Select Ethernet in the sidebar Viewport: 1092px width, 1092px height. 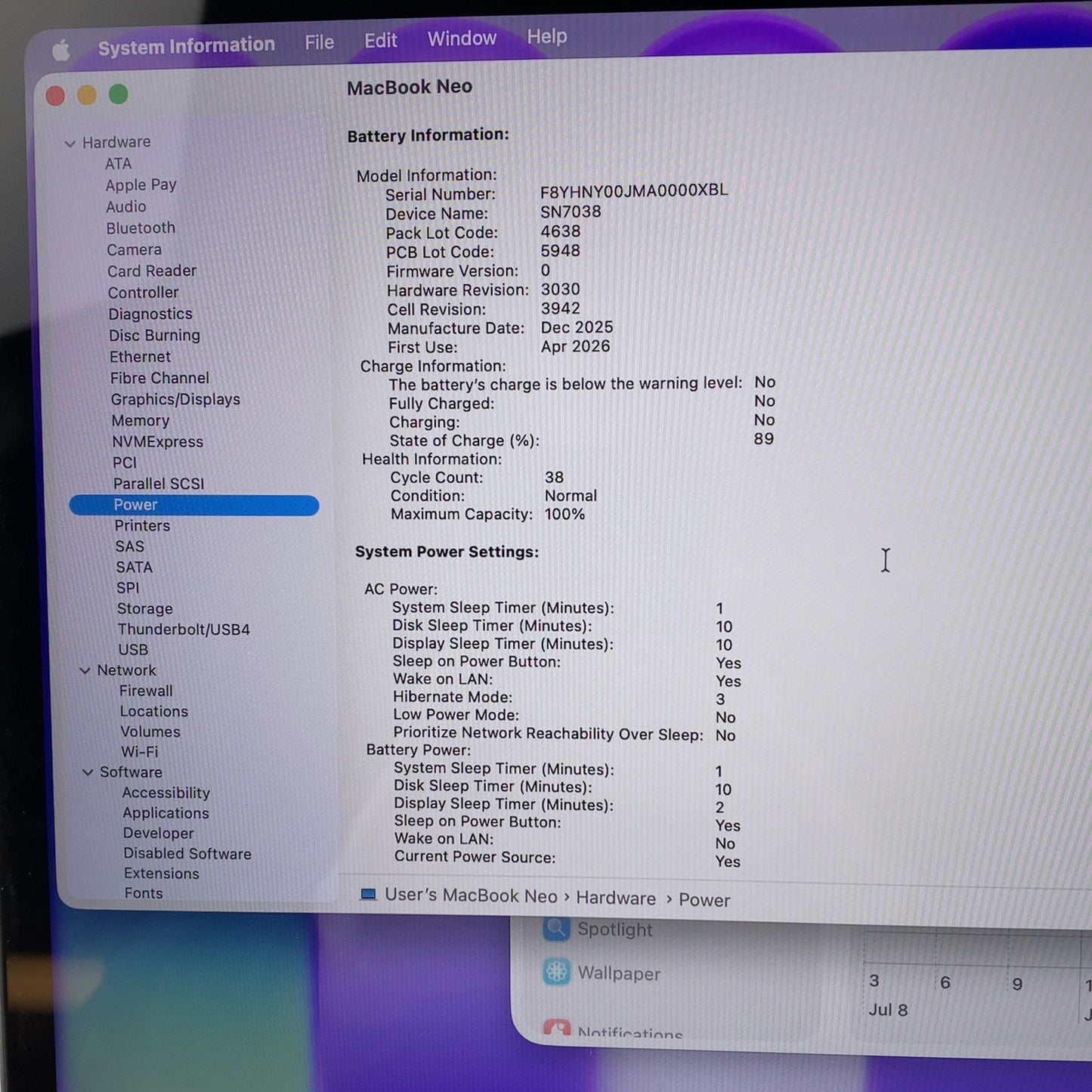click(141, 357)
